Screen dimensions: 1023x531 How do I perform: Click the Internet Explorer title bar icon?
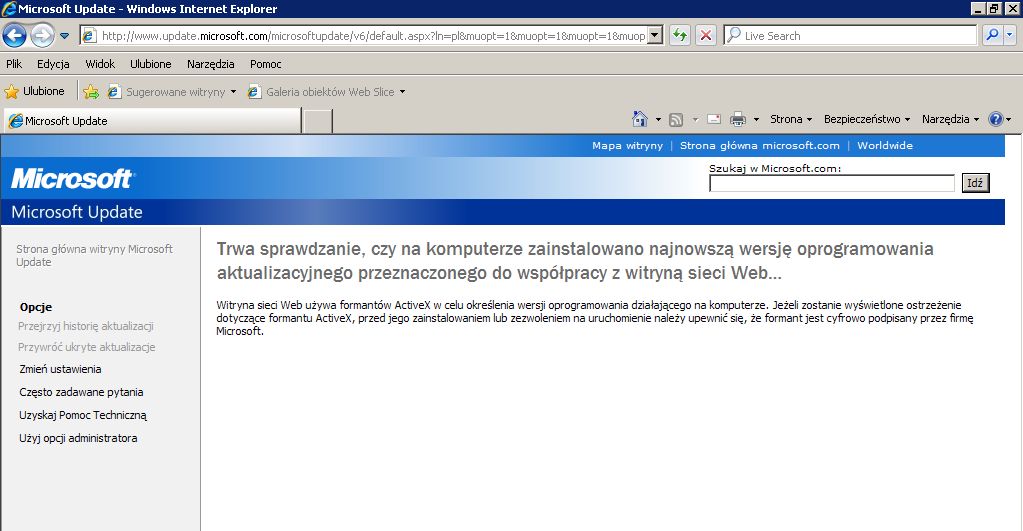[9, 9]
